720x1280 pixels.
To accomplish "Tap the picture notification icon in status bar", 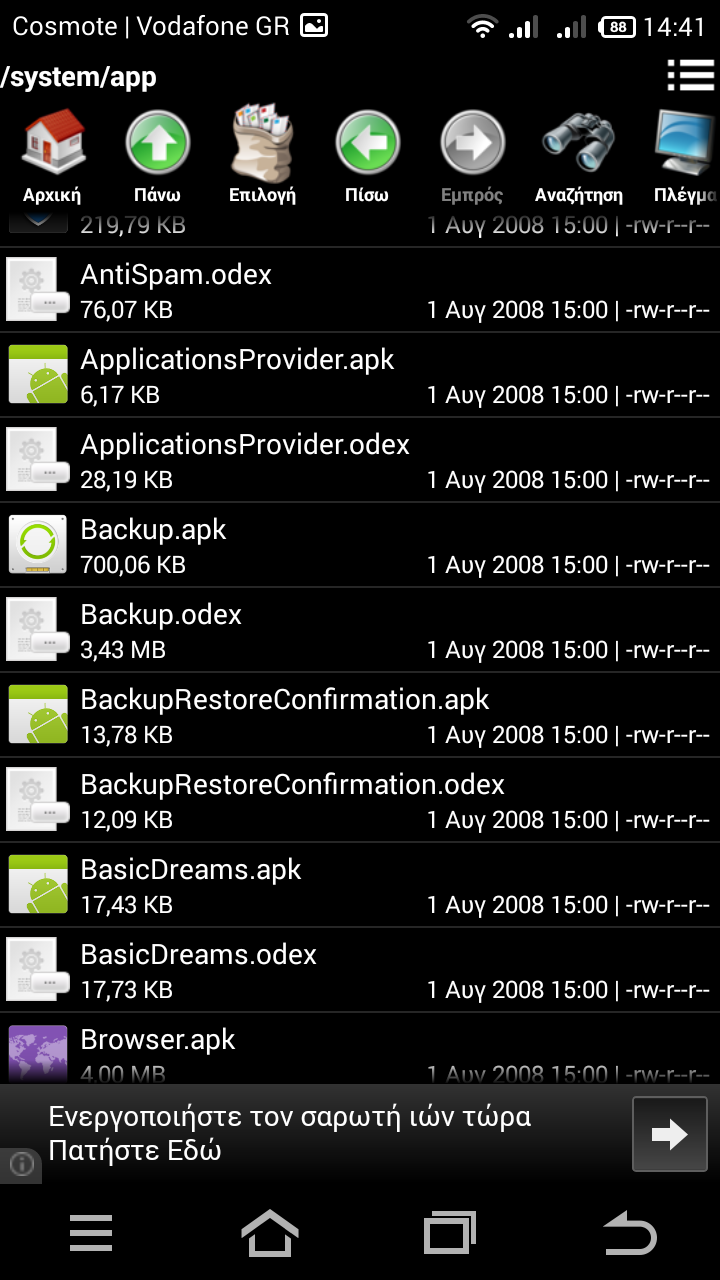I will click(x=314, y=27).
